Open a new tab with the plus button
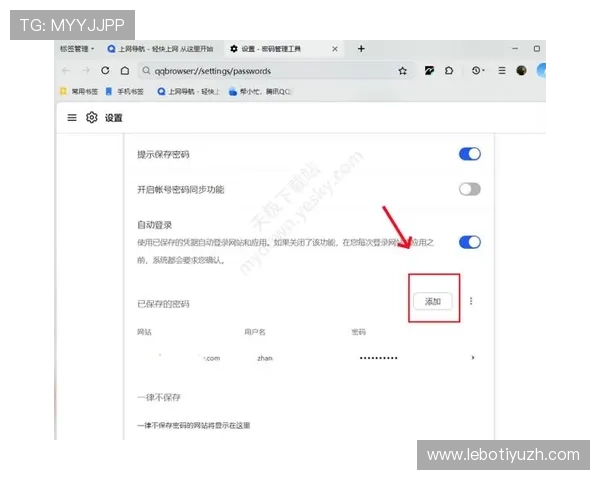Viewport: 600px width, 480px height. pos(361,49)
